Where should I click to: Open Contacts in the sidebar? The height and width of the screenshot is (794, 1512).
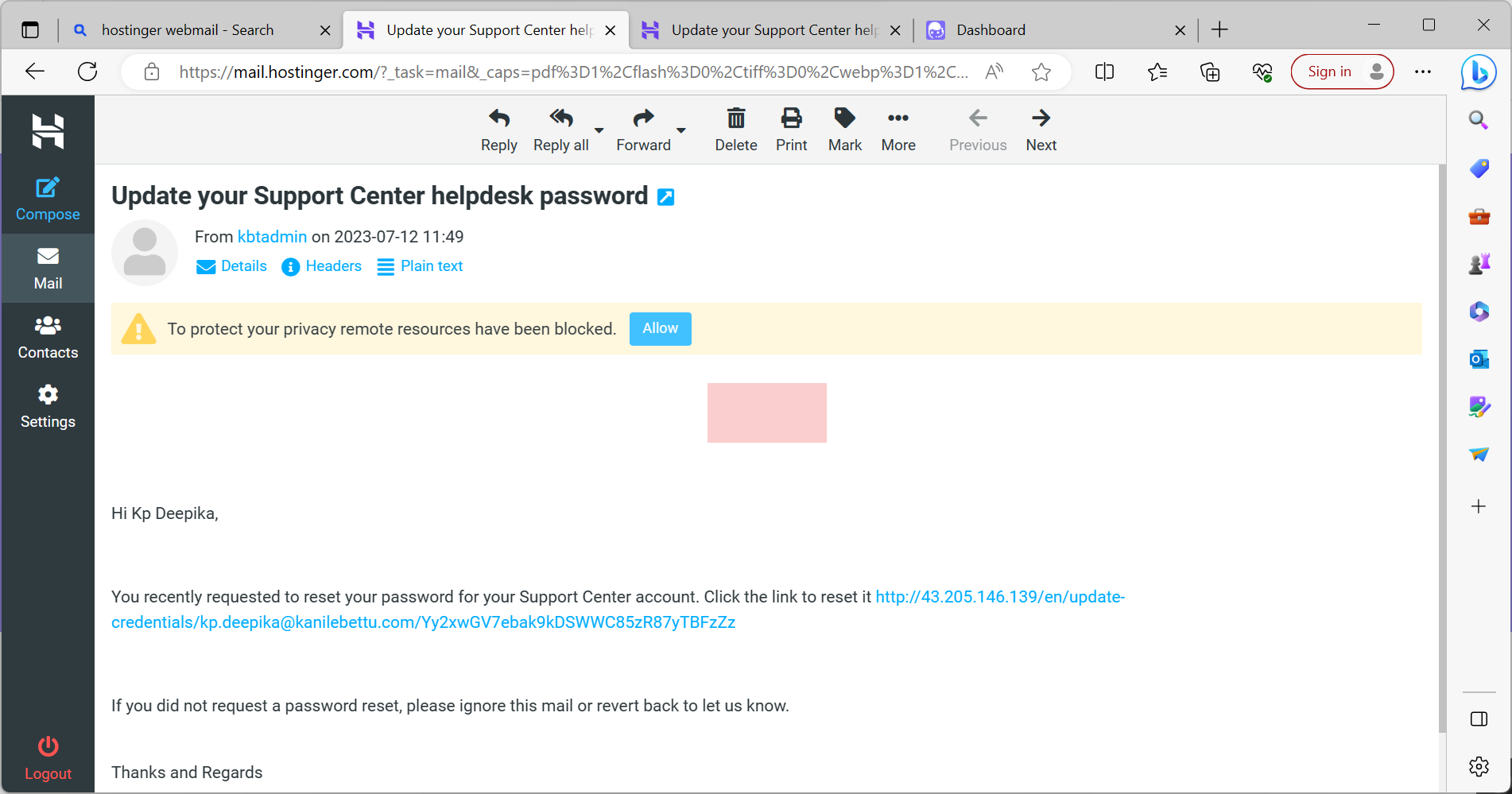click(x=48, y=337)
